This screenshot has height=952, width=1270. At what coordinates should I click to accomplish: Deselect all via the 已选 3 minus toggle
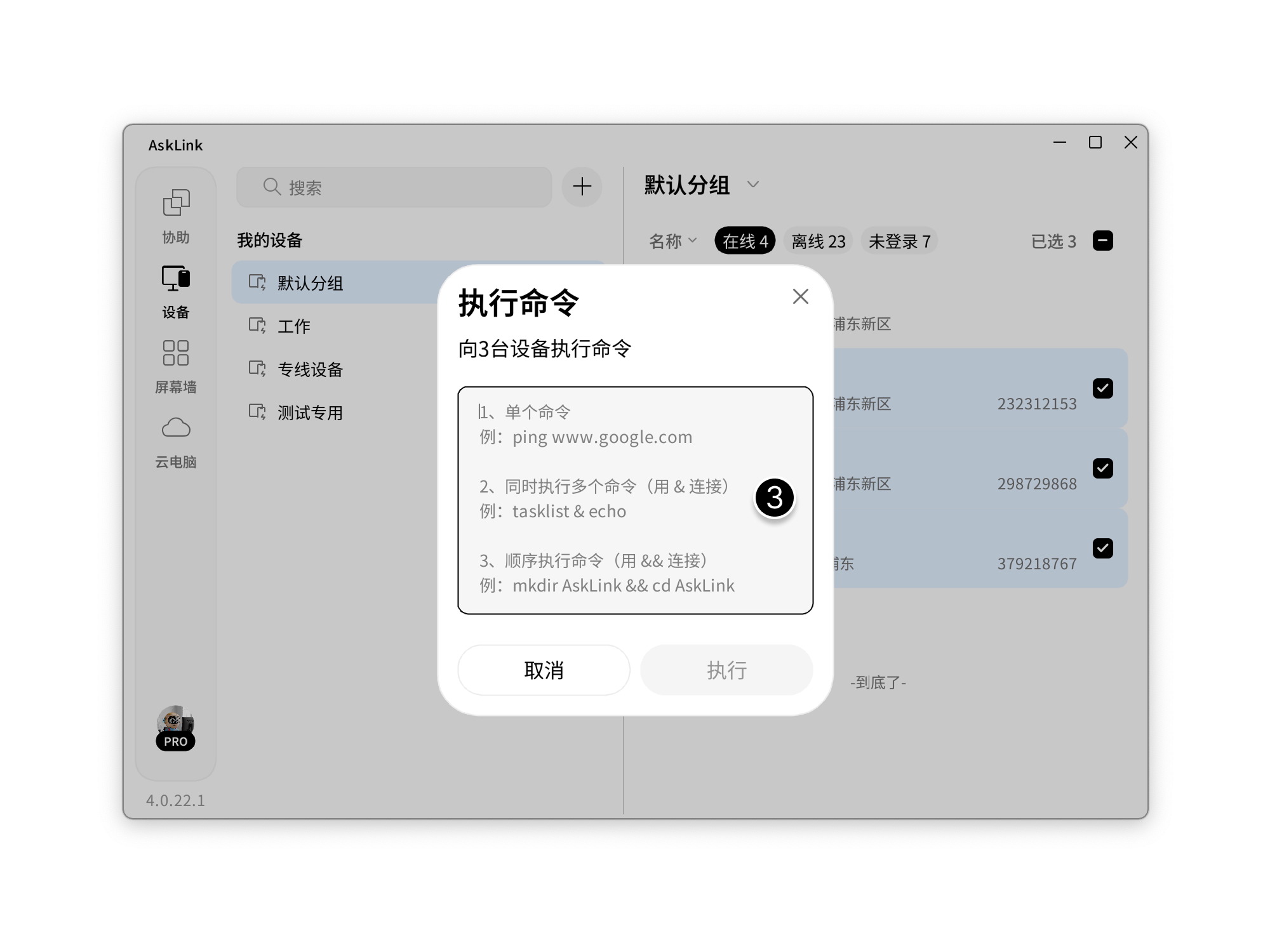[1103, 240]
